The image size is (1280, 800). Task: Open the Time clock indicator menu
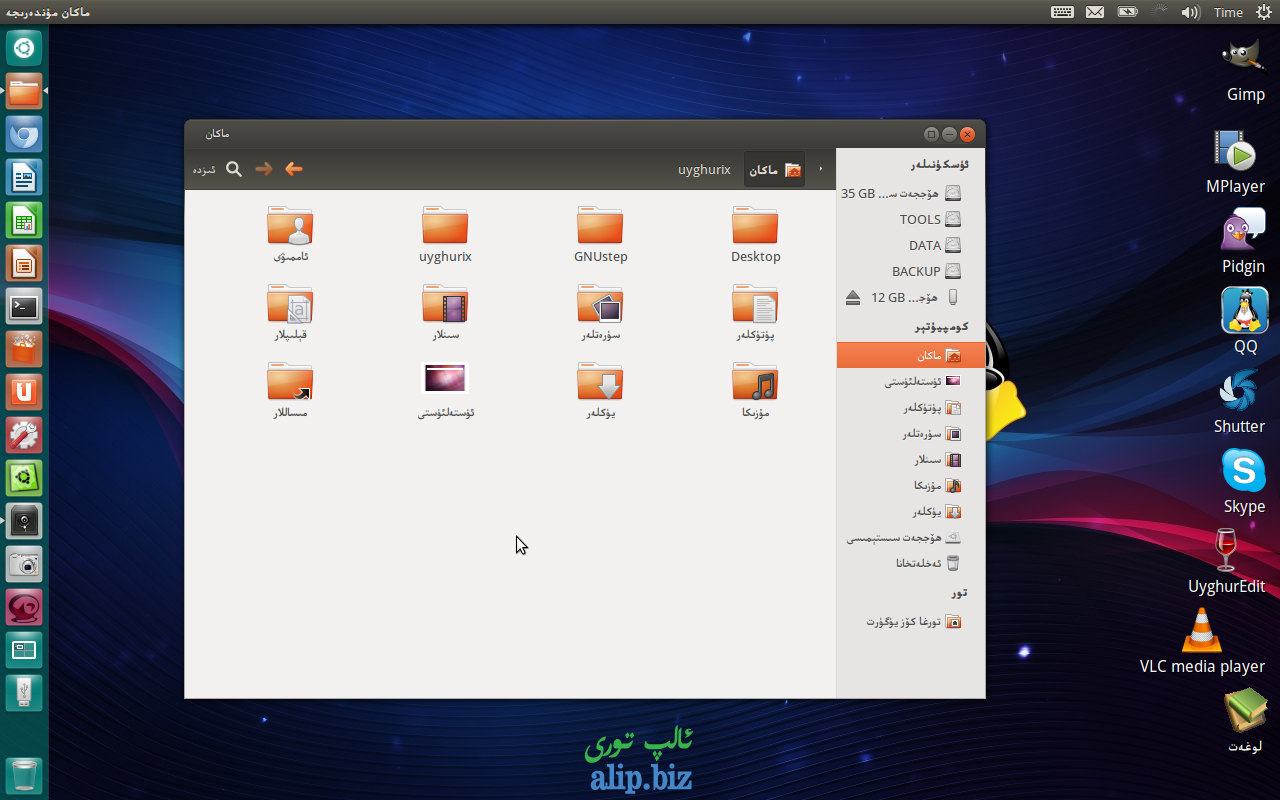[1228, 12]
